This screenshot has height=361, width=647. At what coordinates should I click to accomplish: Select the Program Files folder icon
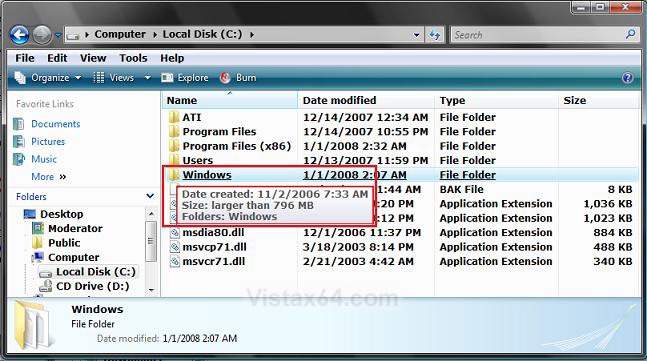pyautogui.click(x=174, y=132)
